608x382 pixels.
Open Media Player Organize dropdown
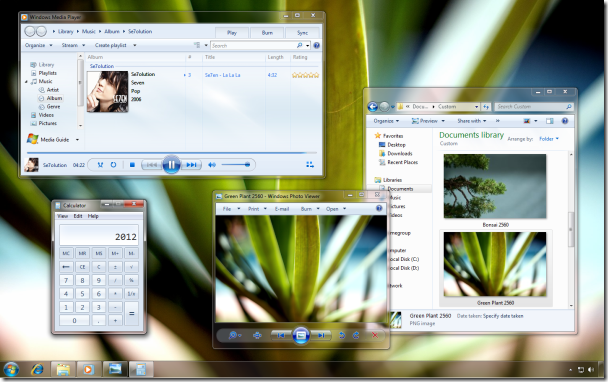point(38,45)
